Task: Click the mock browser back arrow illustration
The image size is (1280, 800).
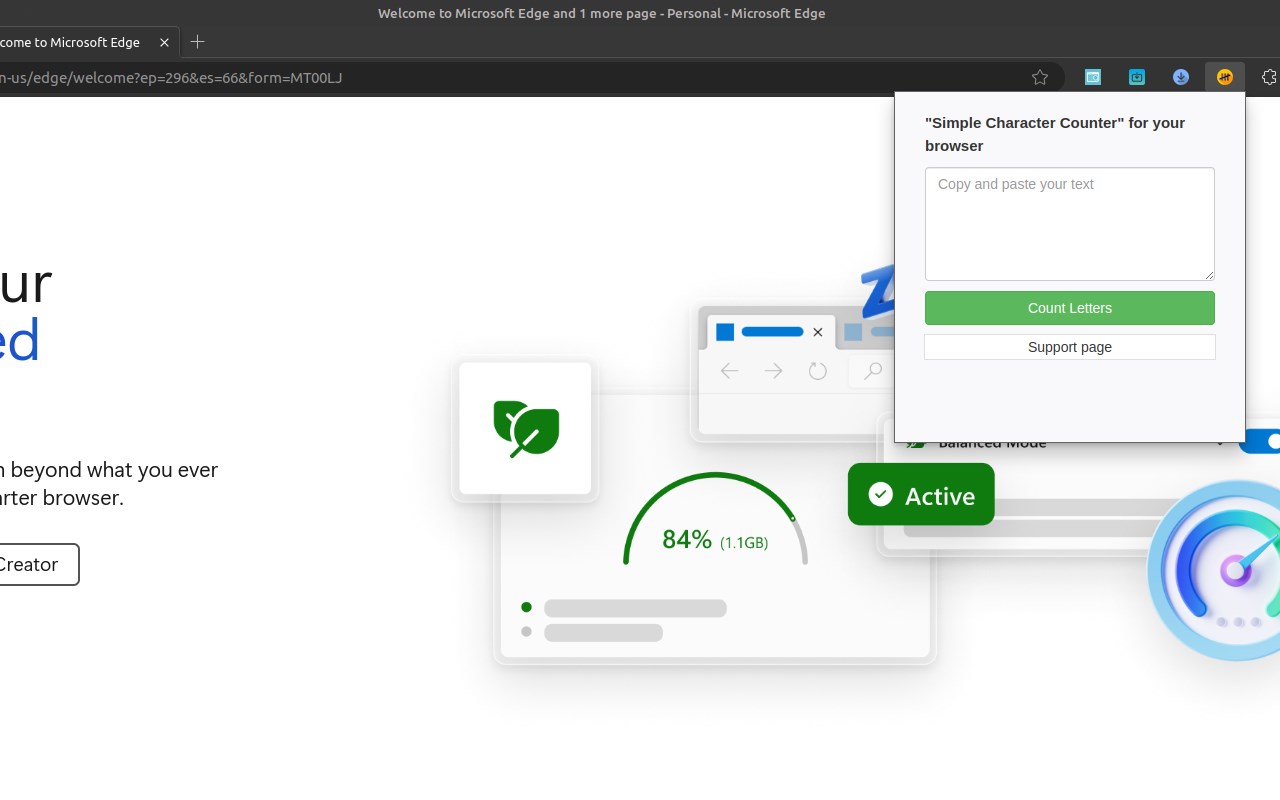Action: tap(729, 371)
